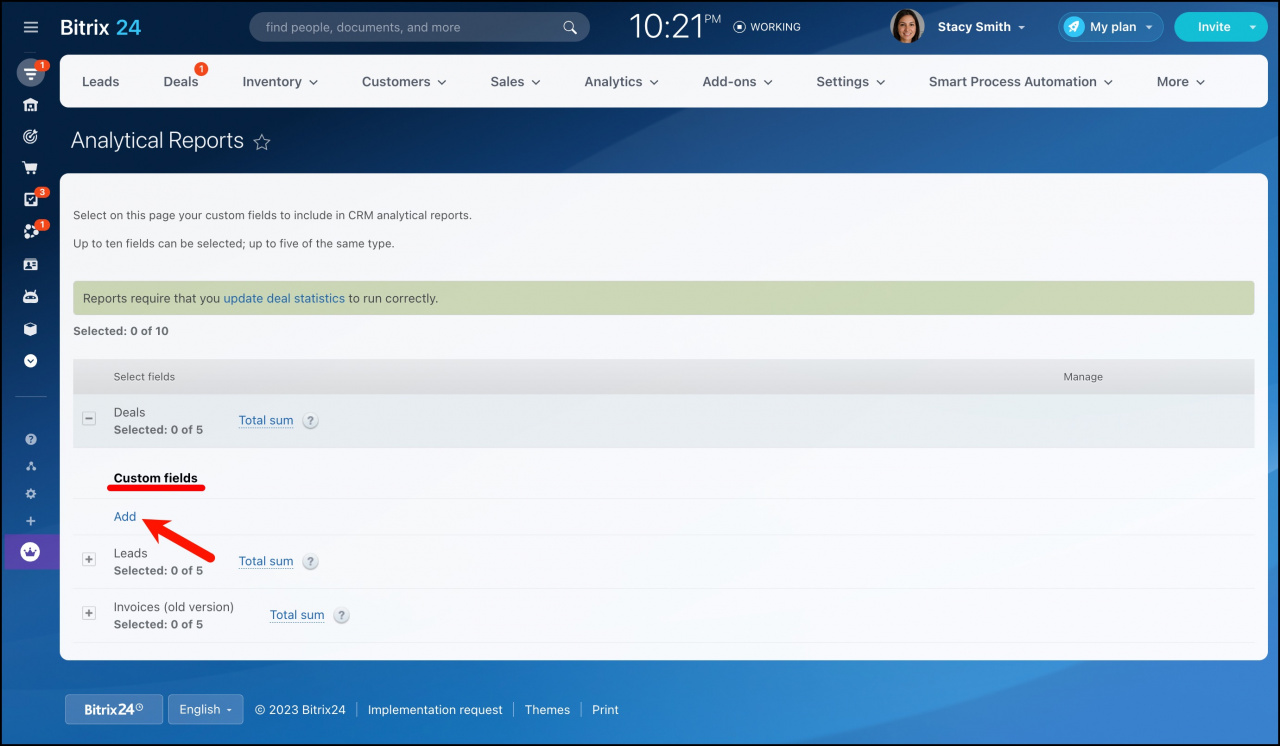
Task: Open the bank building sidebar icon
Action: [30, 105]
